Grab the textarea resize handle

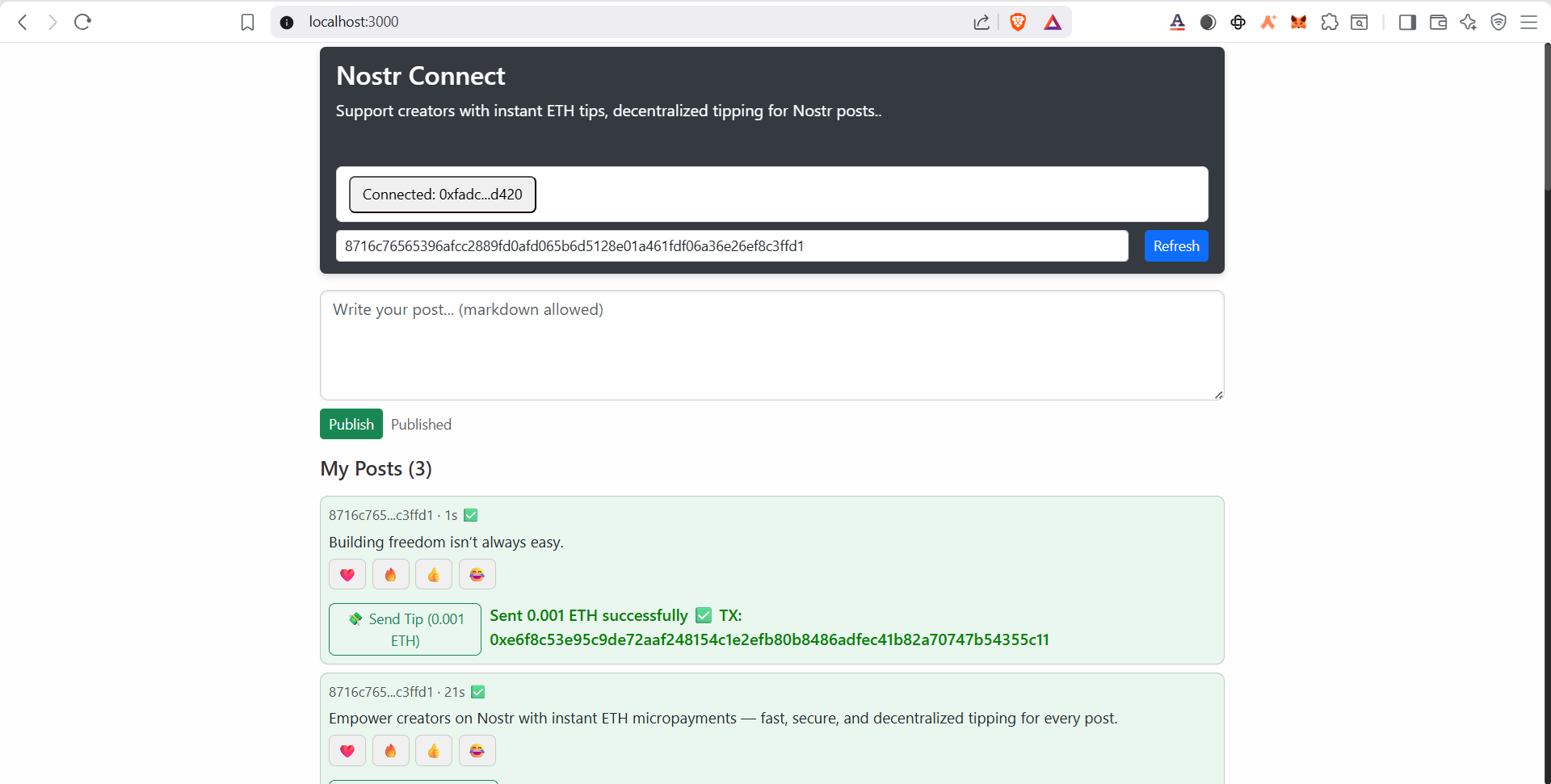click(1218, 394)
